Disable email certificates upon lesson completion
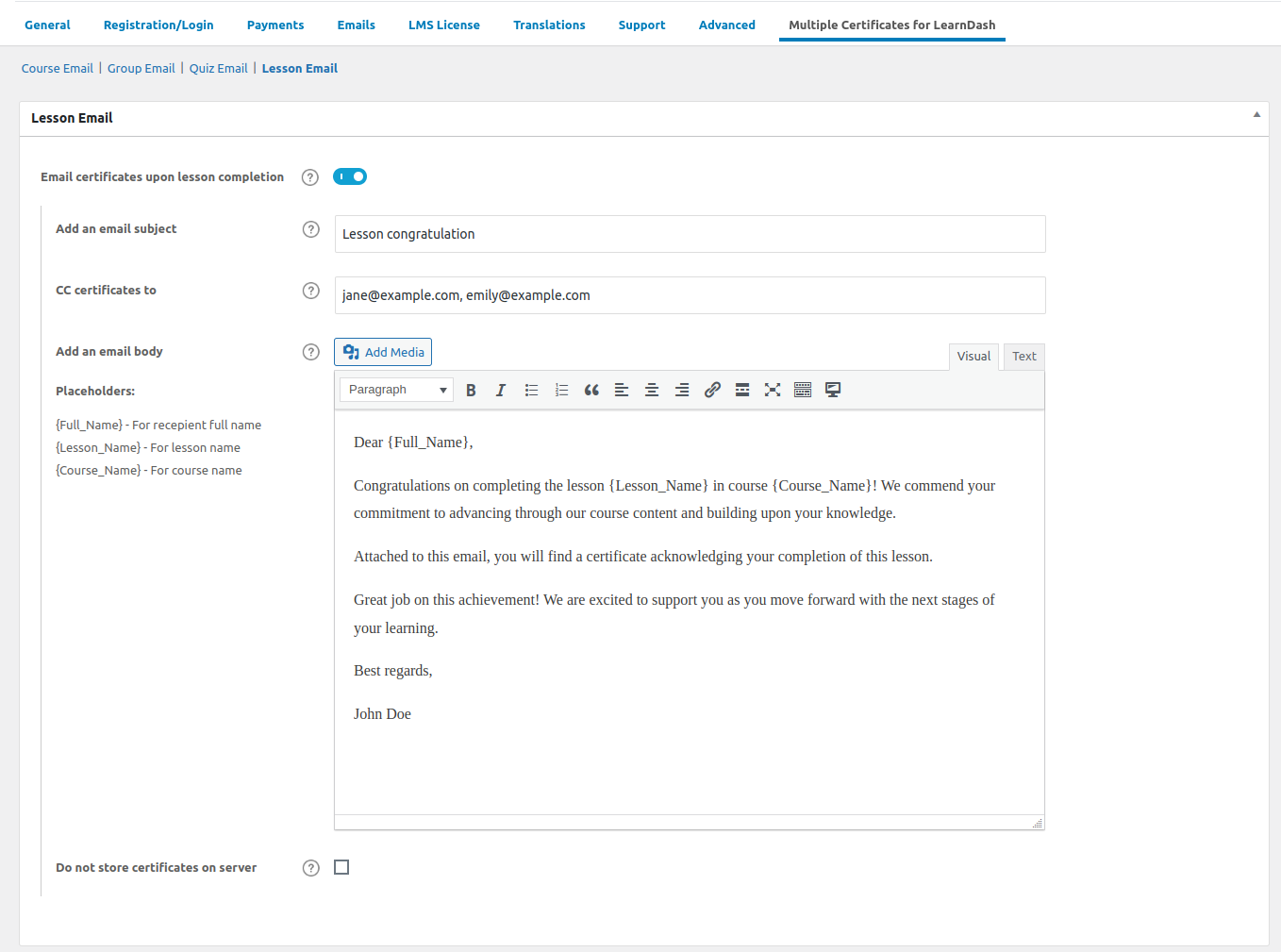1281x952 pixels. (350, 176)
